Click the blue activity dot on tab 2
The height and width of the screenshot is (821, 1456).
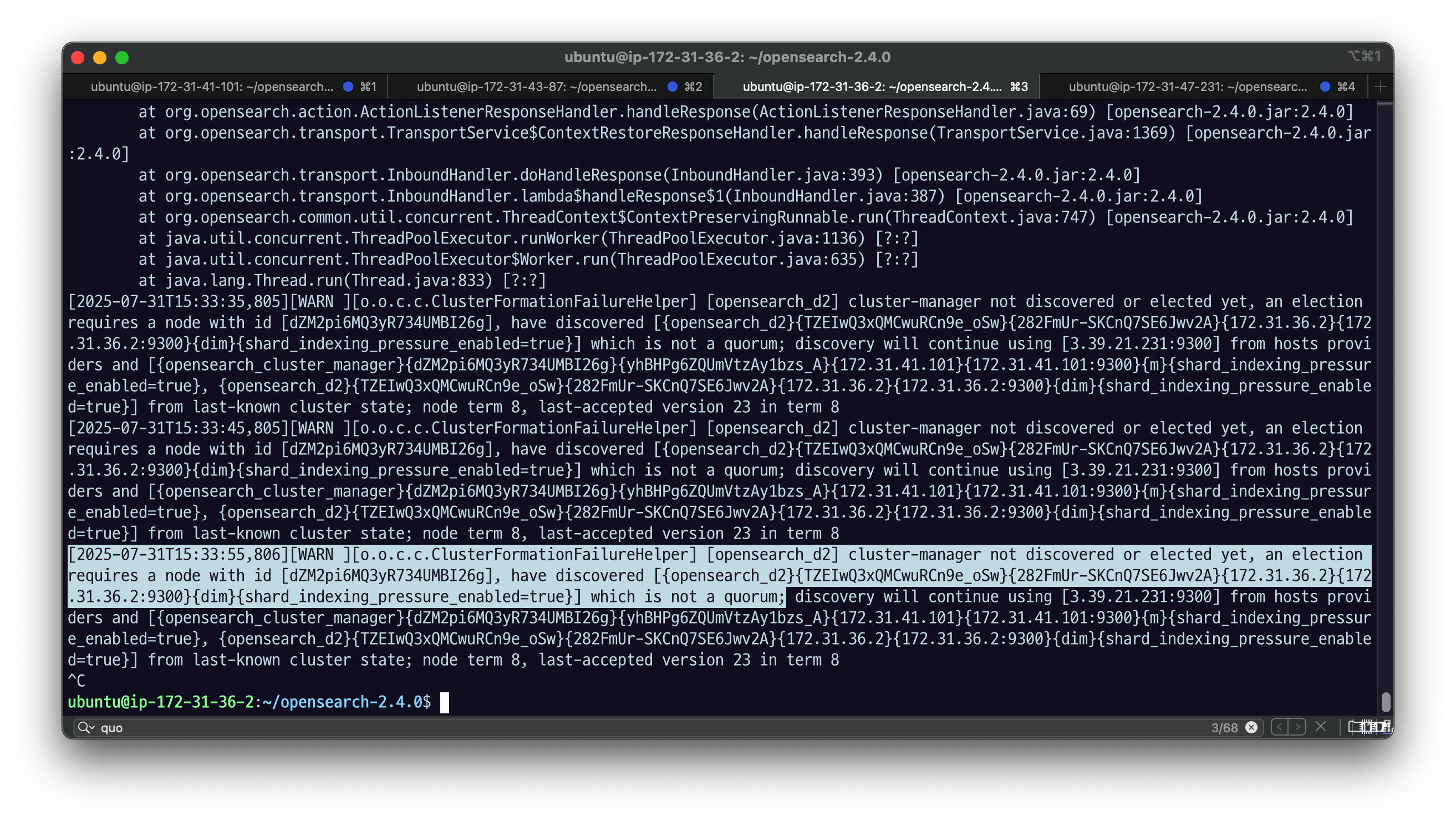(672, 87)
